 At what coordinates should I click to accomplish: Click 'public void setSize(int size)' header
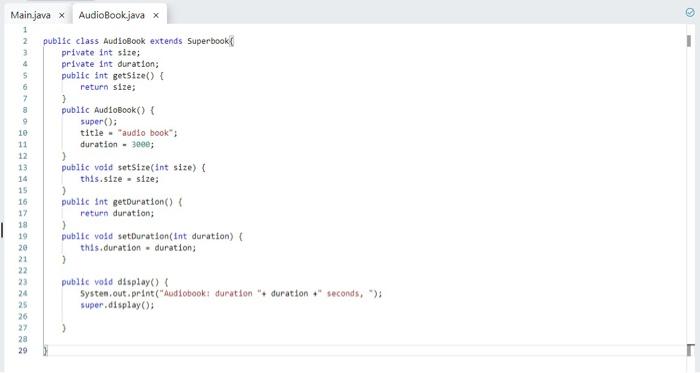pyautogui.click(x=133, y=168)
